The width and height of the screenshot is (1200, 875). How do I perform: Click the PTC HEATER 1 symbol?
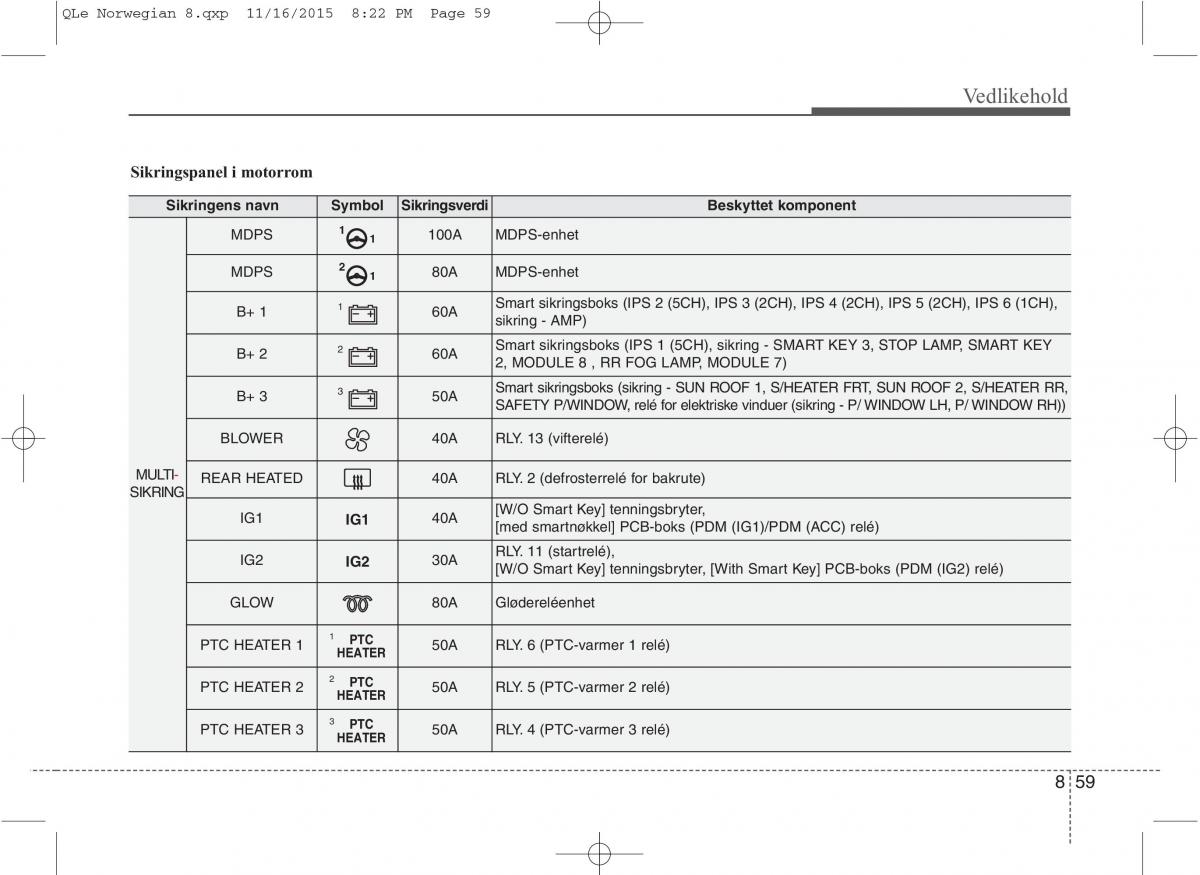point(358,646)
